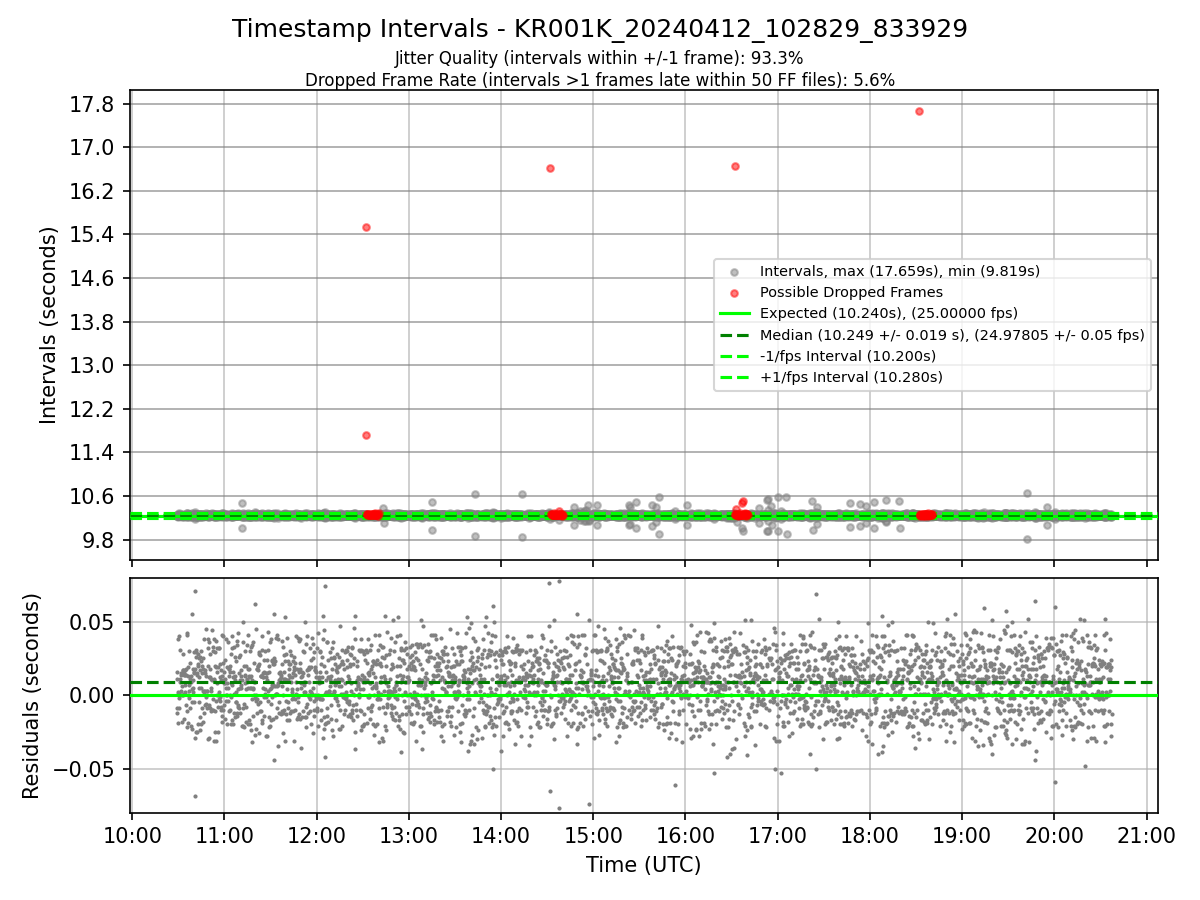Click the '18:00' x-axis tick label
The image size is (1200, 900).
coord(869,835)
